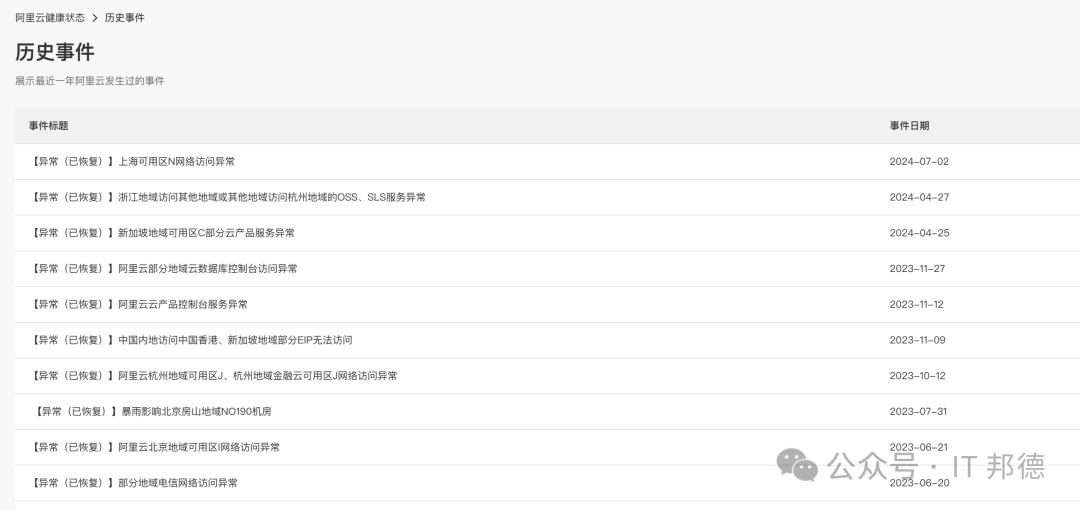This screenshot has width=1080, height=510.
Task: Open event 阿里云部分地域云数据库控制台访问异常
Action: coord(163,269)
